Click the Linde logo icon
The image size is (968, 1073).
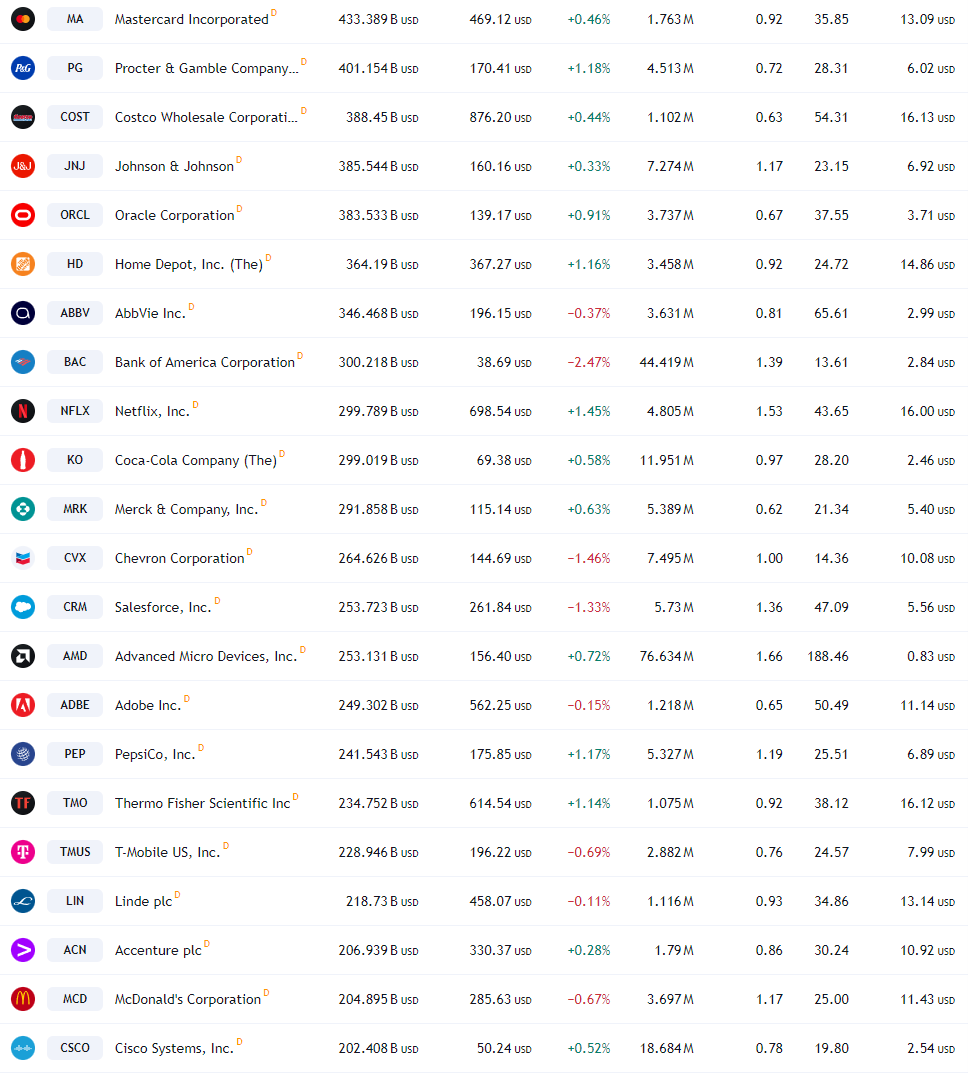tap(23, 901)
